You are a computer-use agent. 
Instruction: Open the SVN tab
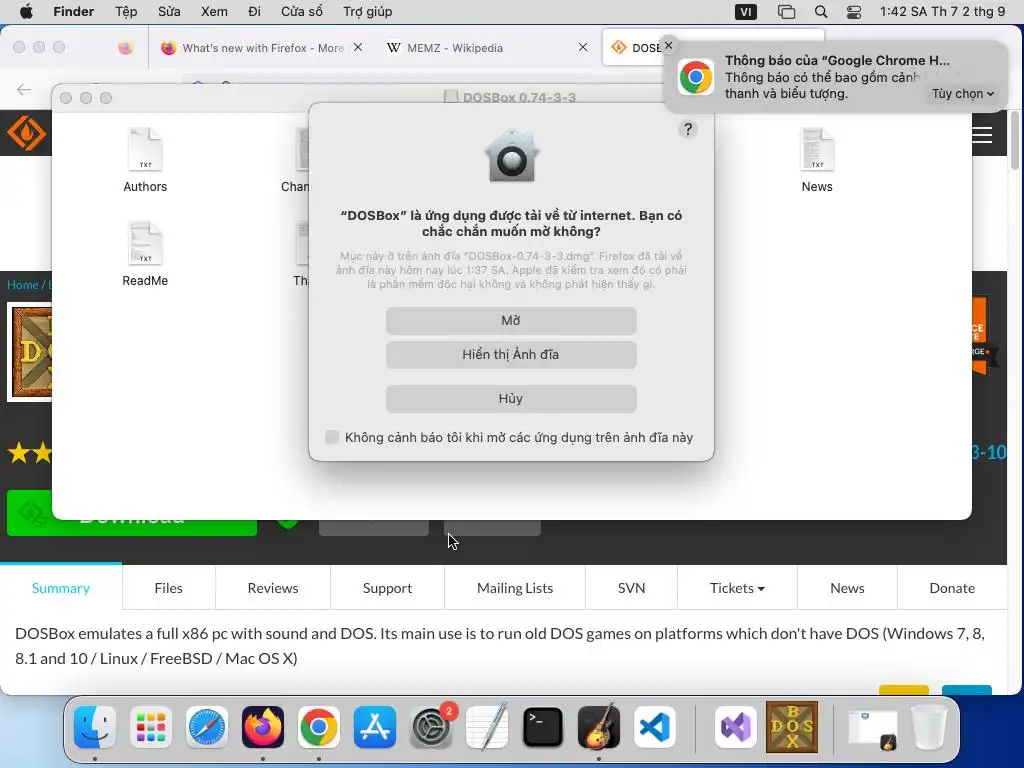[x=632, y=588]
